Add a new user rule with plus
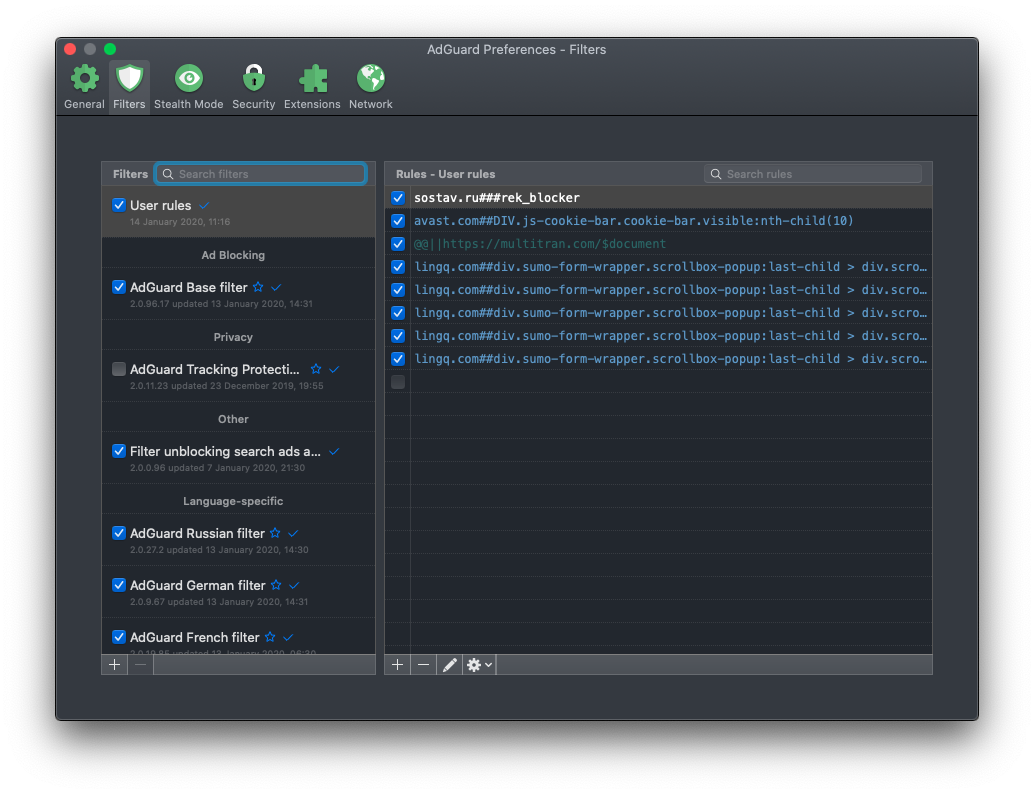1034x794 pixels. coord(397,665)
